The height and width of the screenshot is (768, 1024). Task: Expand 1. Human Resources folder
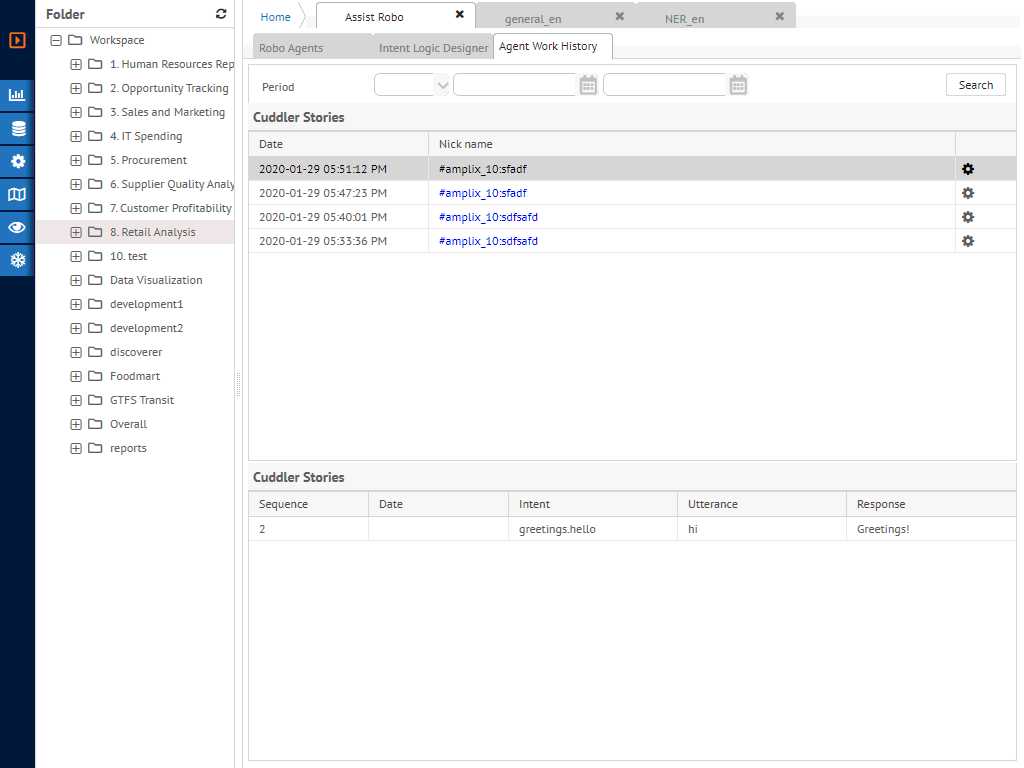(x=76, y=65)
